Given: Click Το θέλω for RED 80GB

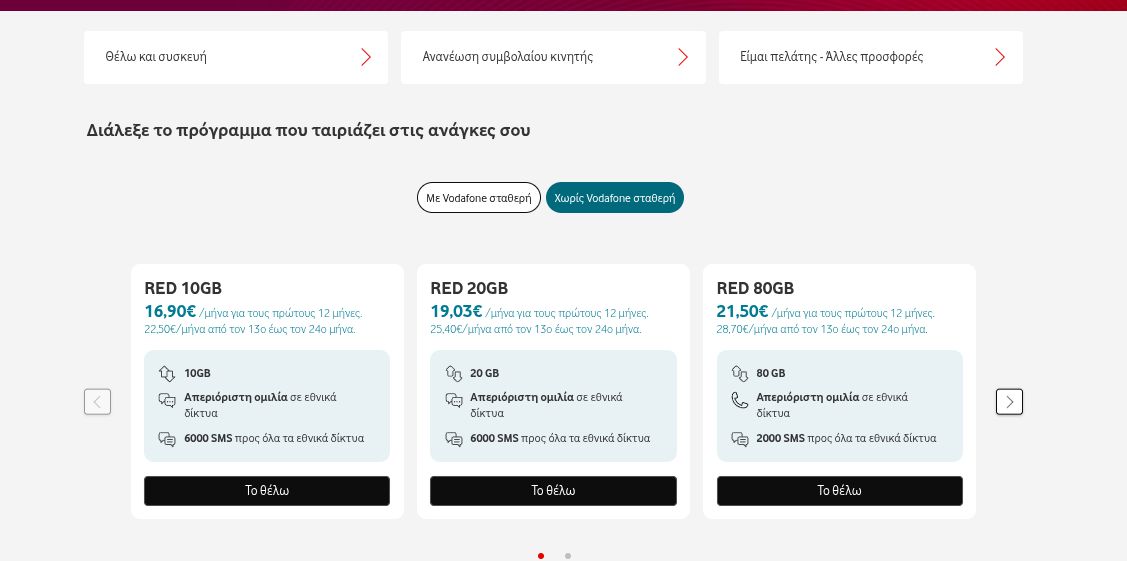Looking at the screenshot, I should coord(840,491).
